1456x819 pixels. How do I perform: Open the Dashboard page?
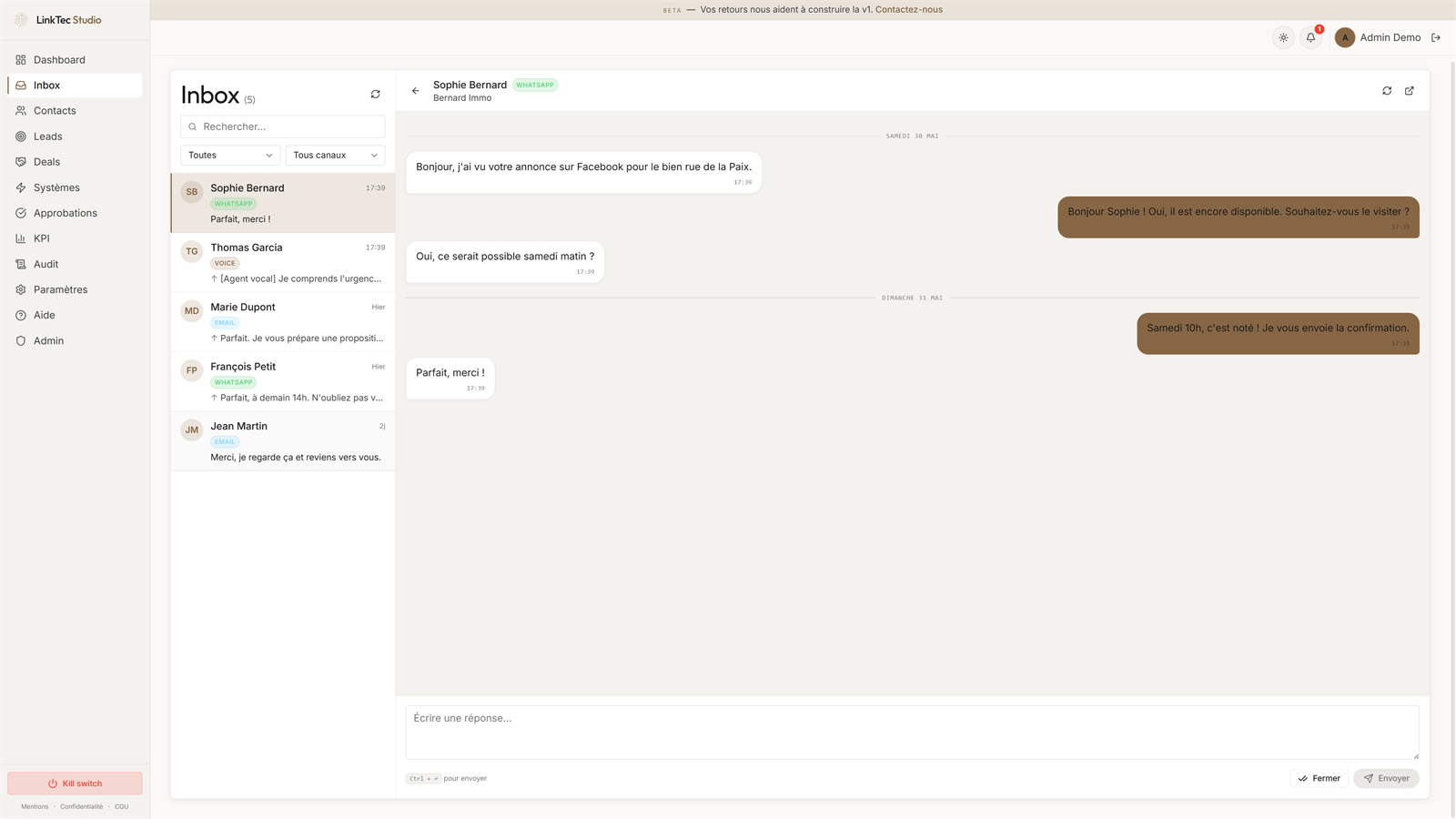click(75, 60)
